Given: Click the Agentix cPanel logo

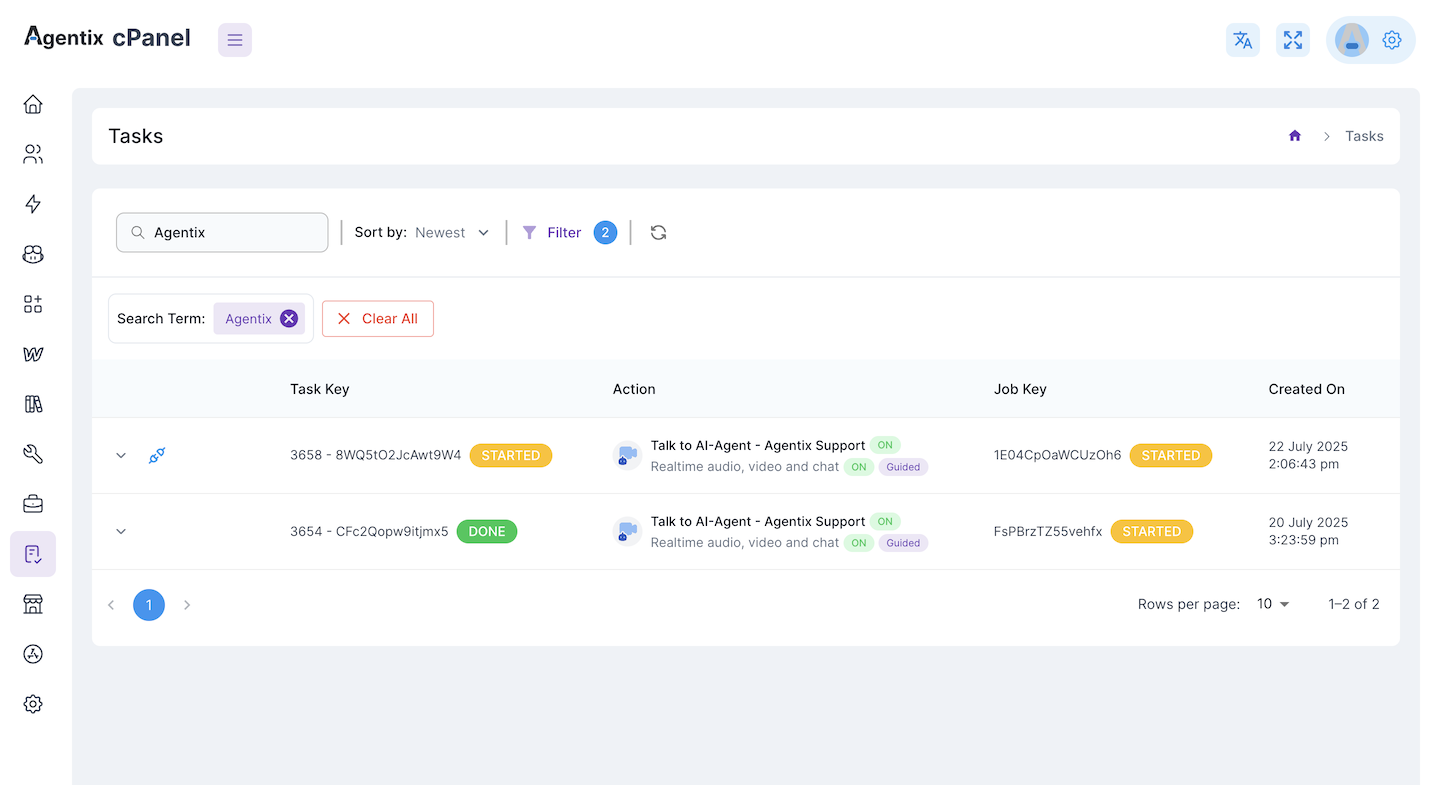Looking at the screenshot, I should click(107, 38).
